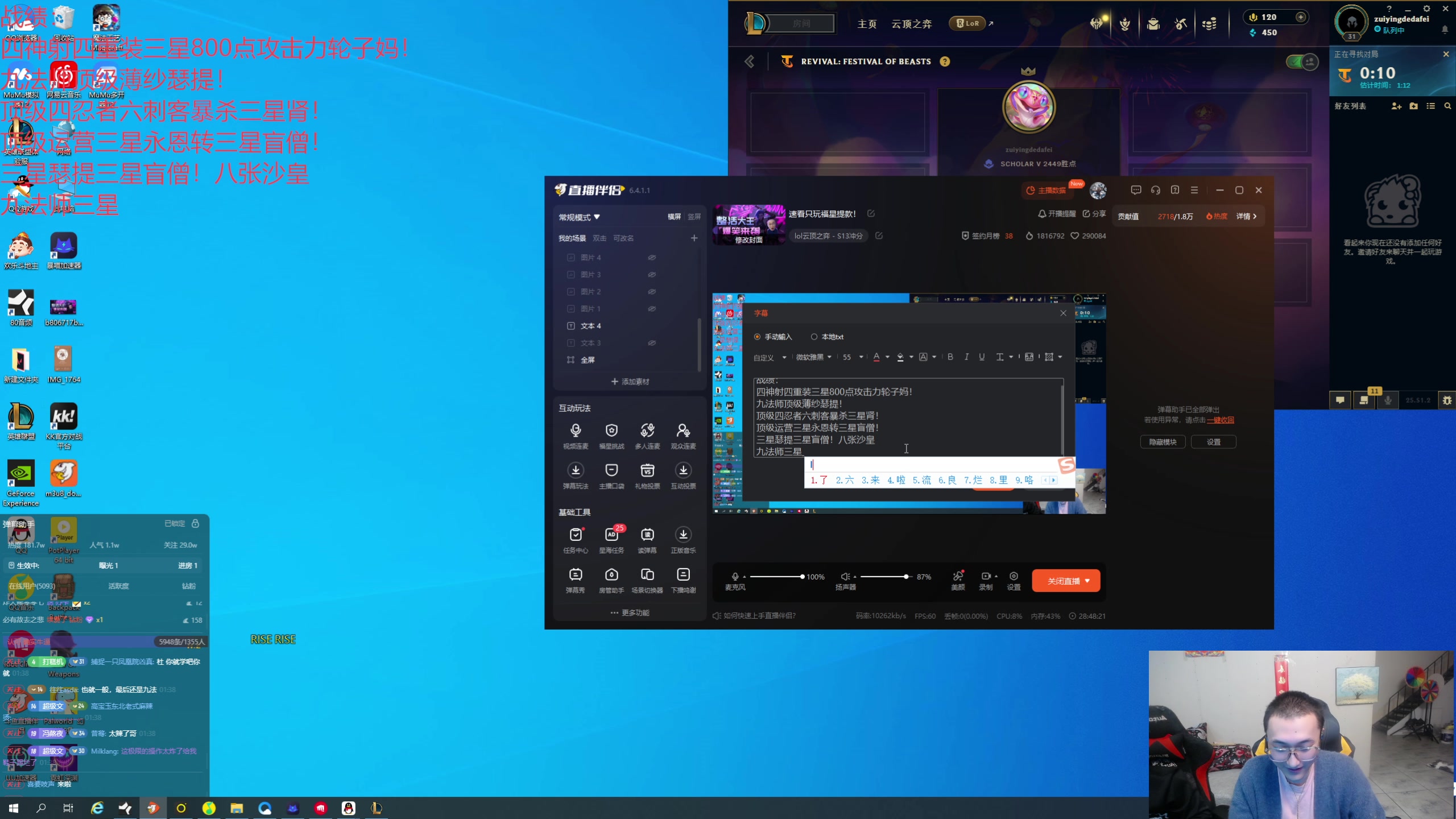Switch to 竖屏 portrait tab
The image size is (1456, 819).
point(694,216)
